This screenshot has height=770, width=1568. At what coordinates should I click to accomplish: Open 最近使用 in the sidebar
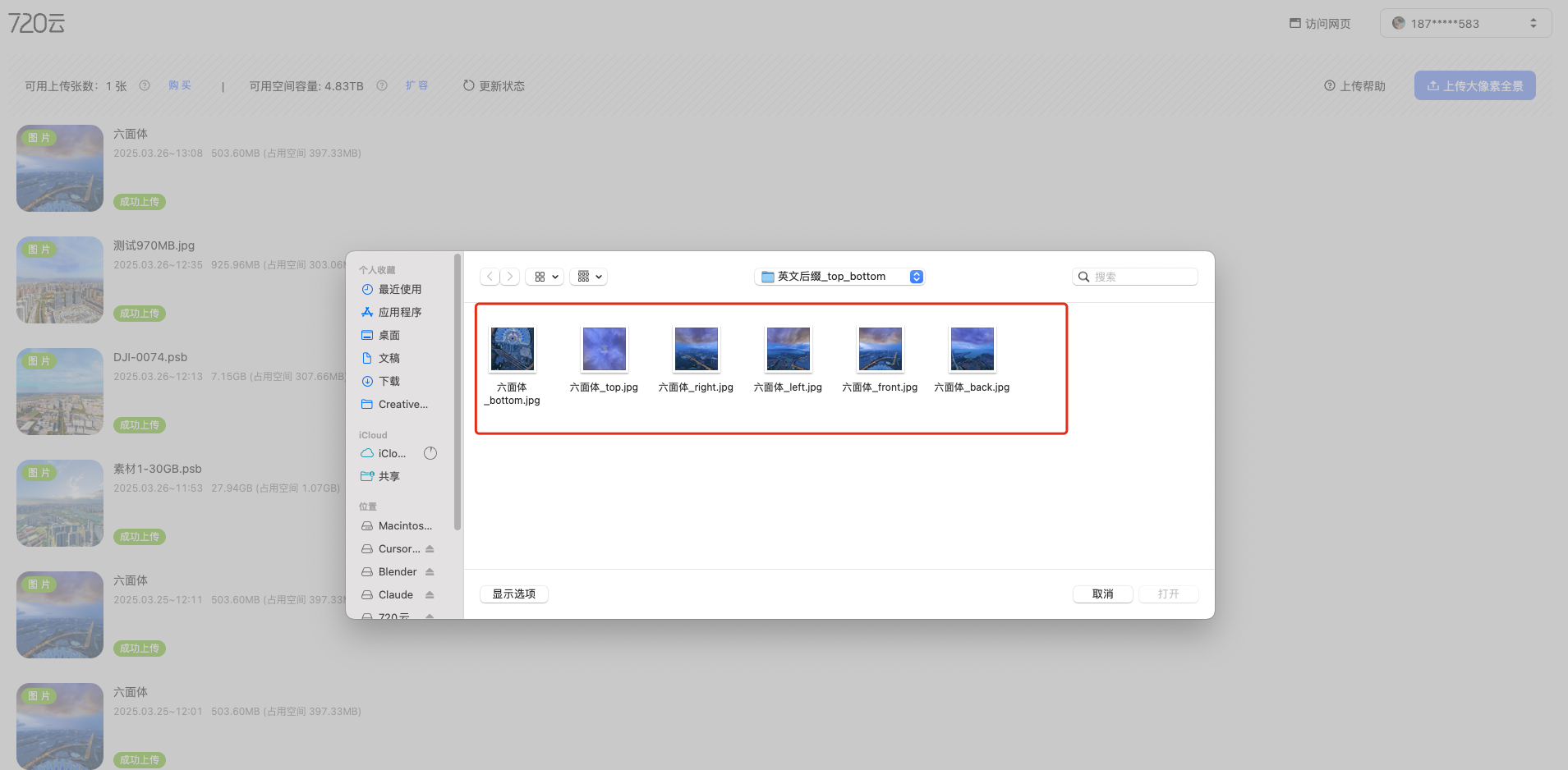(399, 290)
